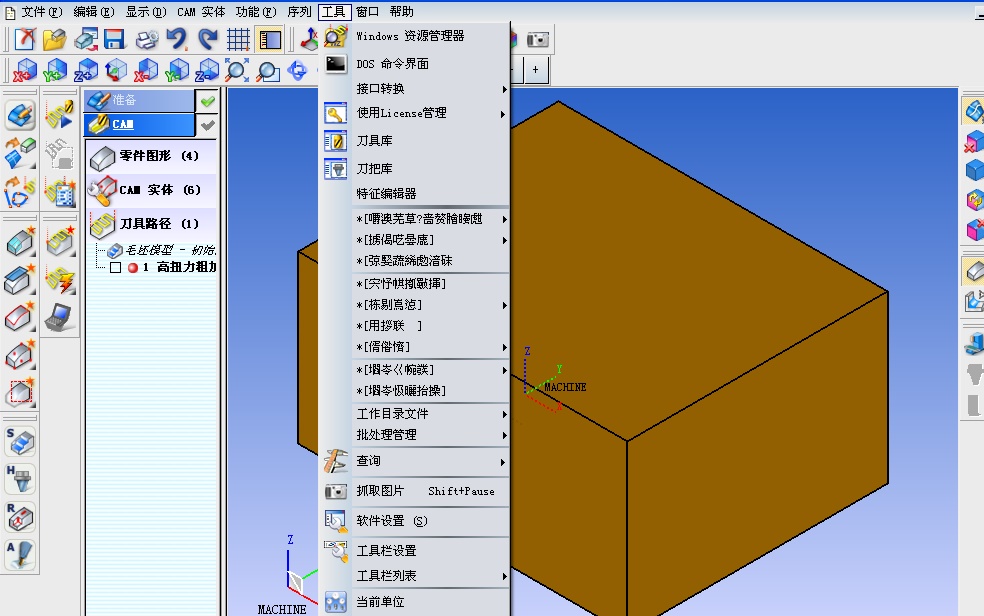Screen dimensions: 984x616
Task: Open 特征编辑器 menu entry
Action: pyautogui.click(x=414, y=194)
